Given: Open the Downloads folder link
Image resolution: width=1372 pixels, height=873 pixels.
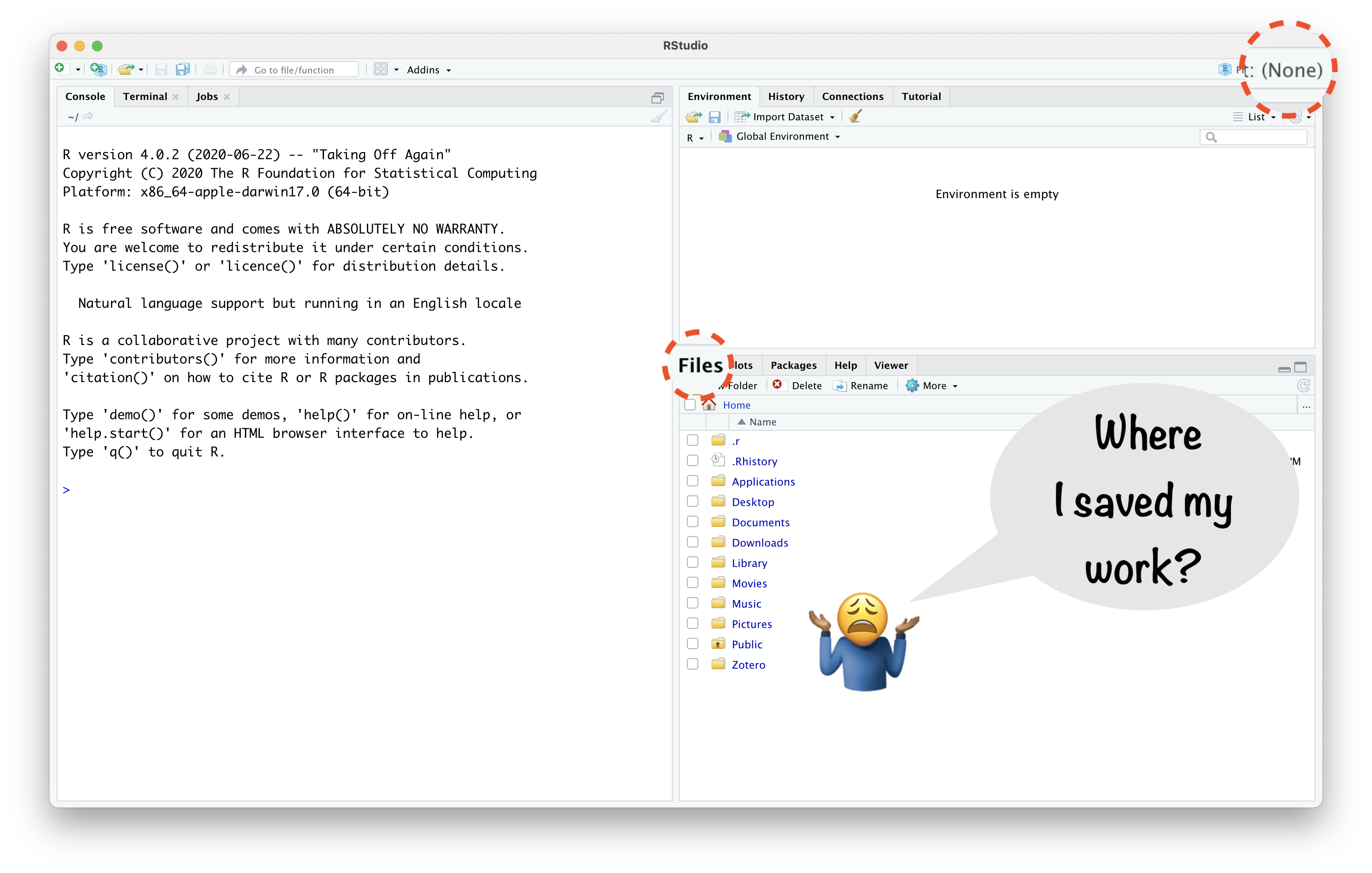Looking at the screenshot, I should pos(759,543).
